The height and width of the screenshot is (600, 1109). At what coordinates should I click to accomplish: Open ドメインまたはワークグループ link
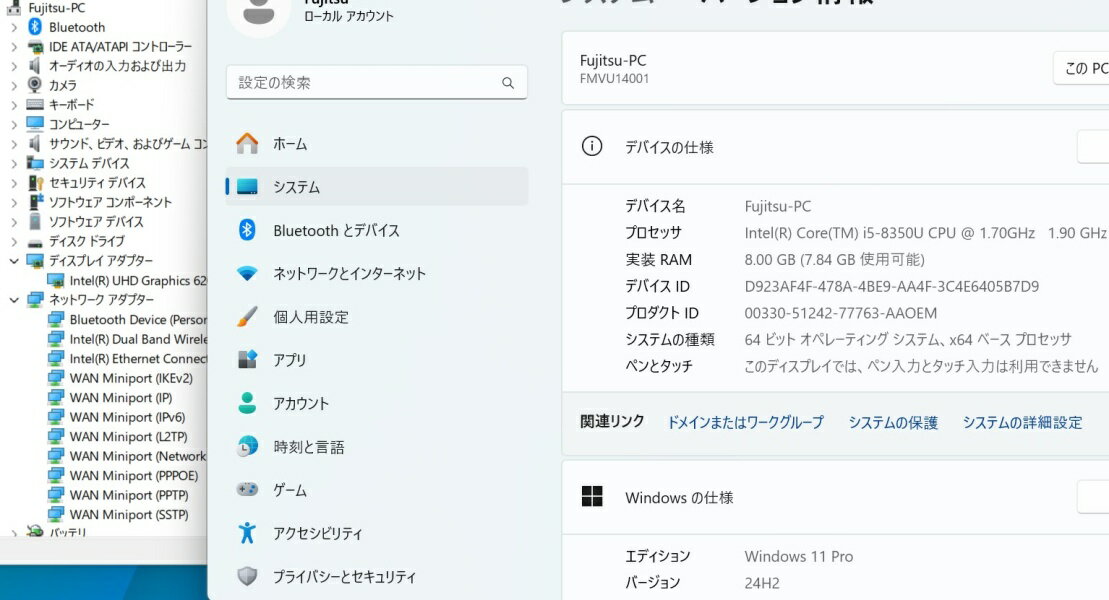point(745,423)
